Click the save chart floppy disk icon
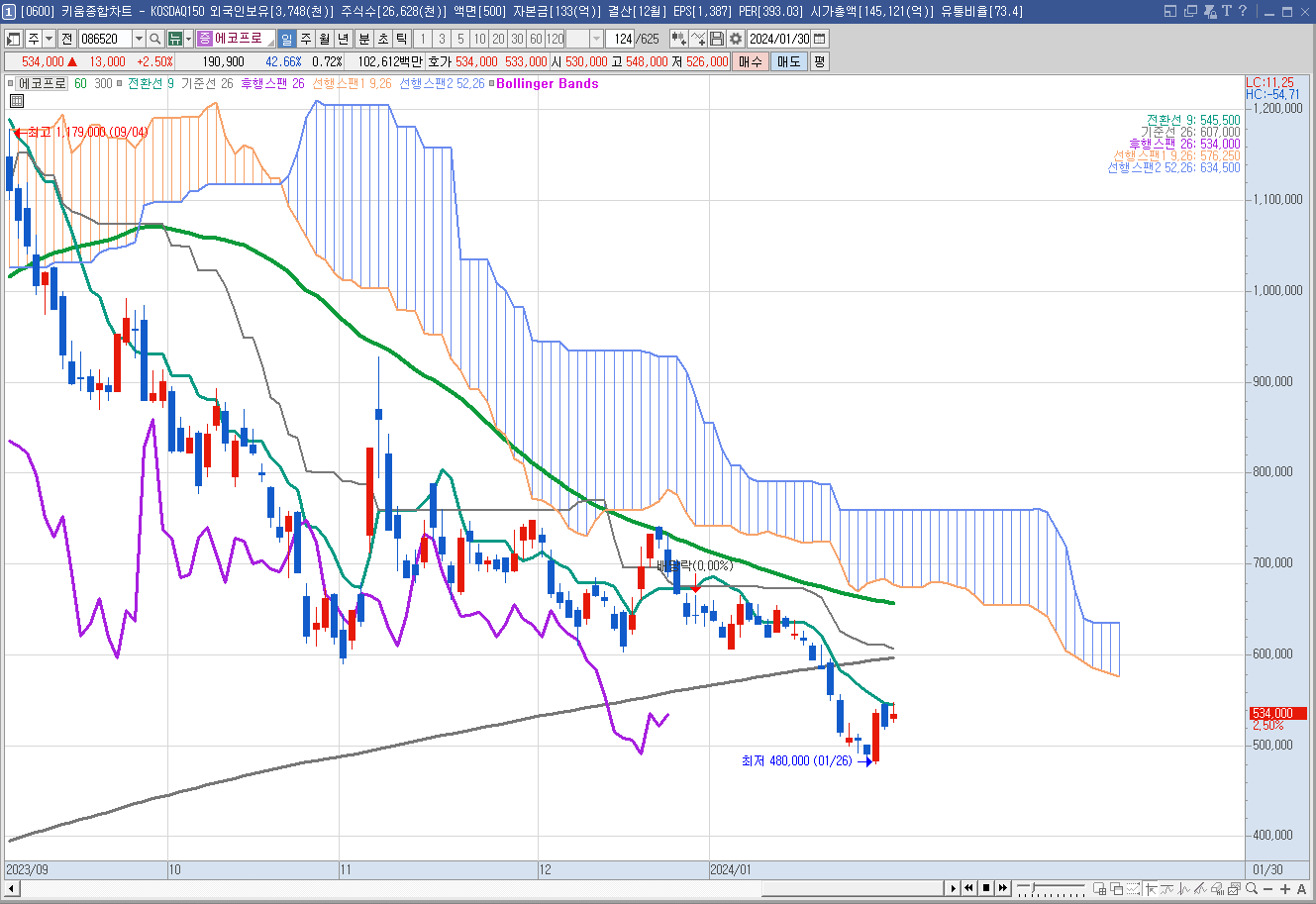 point(717,39)
